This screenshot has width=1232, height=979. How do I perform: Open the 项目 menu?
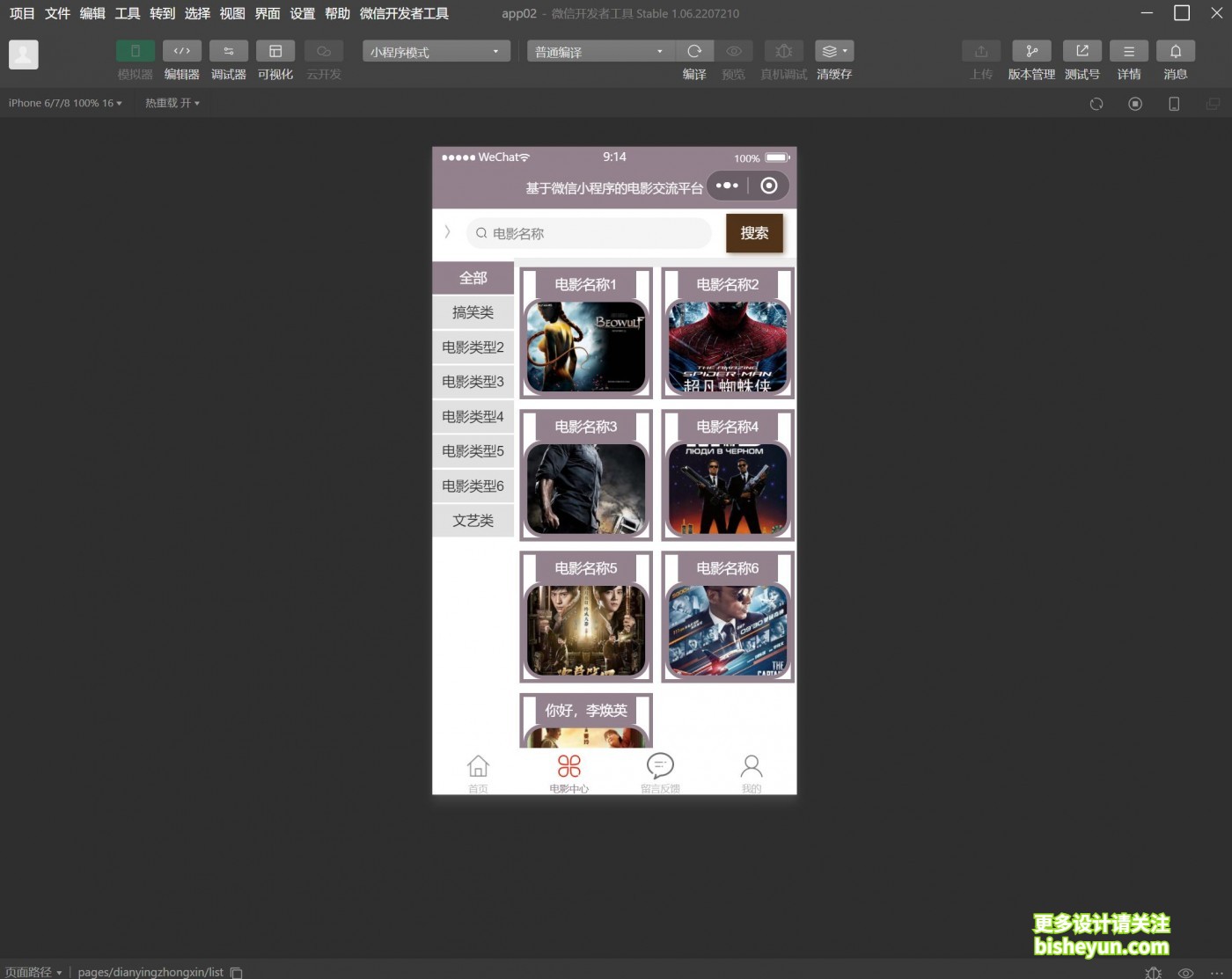(x=22, y=13)
